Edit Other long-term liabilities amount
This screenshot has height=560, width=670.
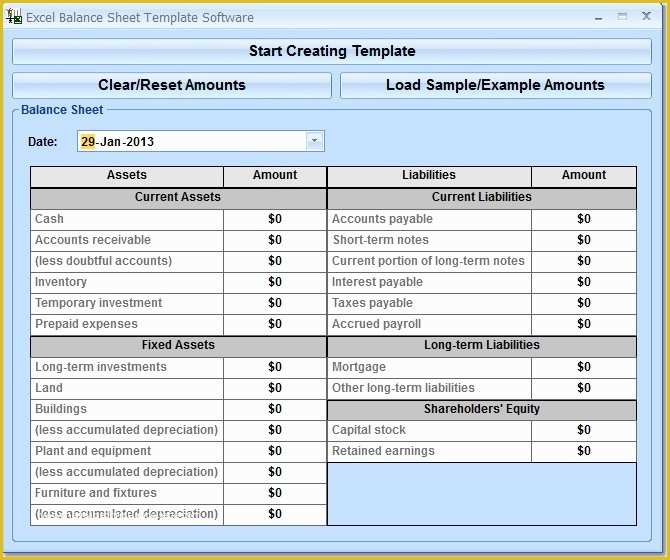click(x=584, y=388)
